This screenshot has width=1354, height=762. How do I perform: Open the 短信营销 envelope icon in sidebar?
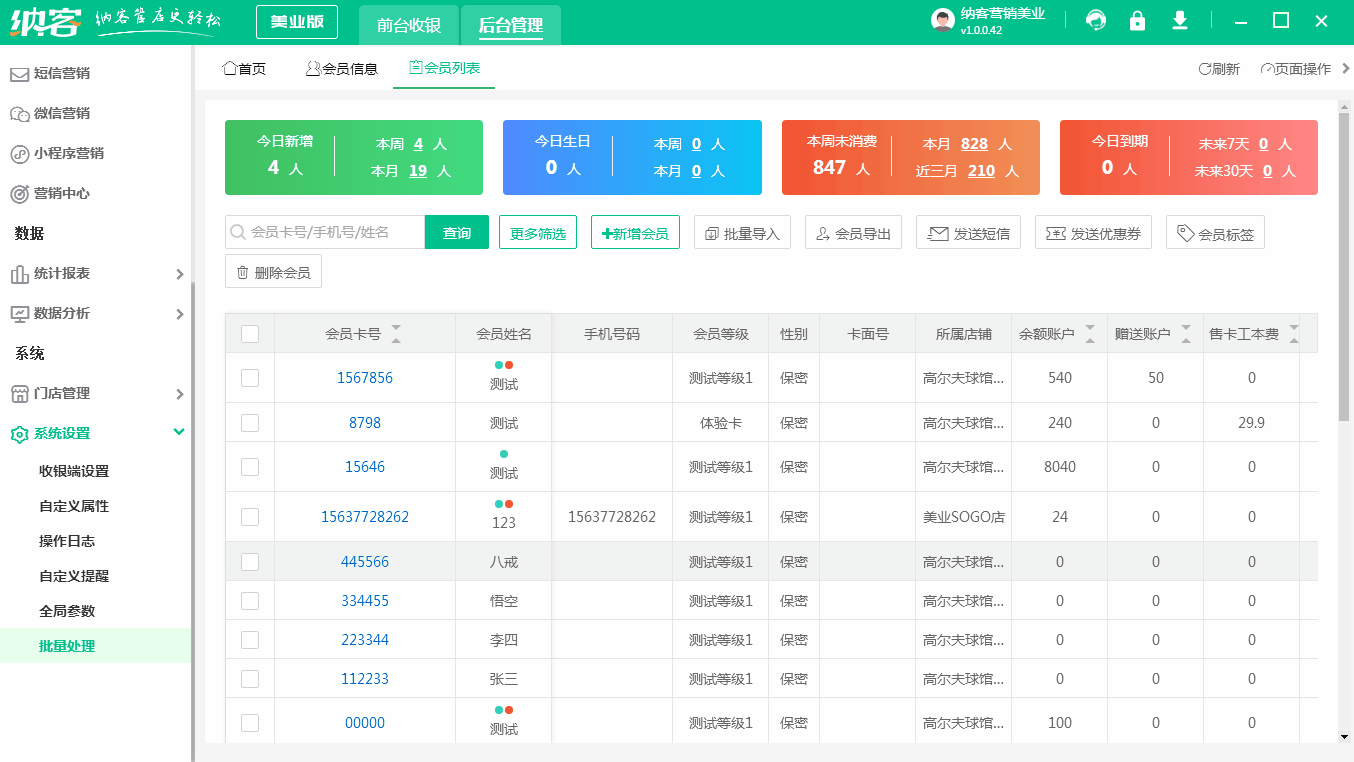click(x=22, y=73)
